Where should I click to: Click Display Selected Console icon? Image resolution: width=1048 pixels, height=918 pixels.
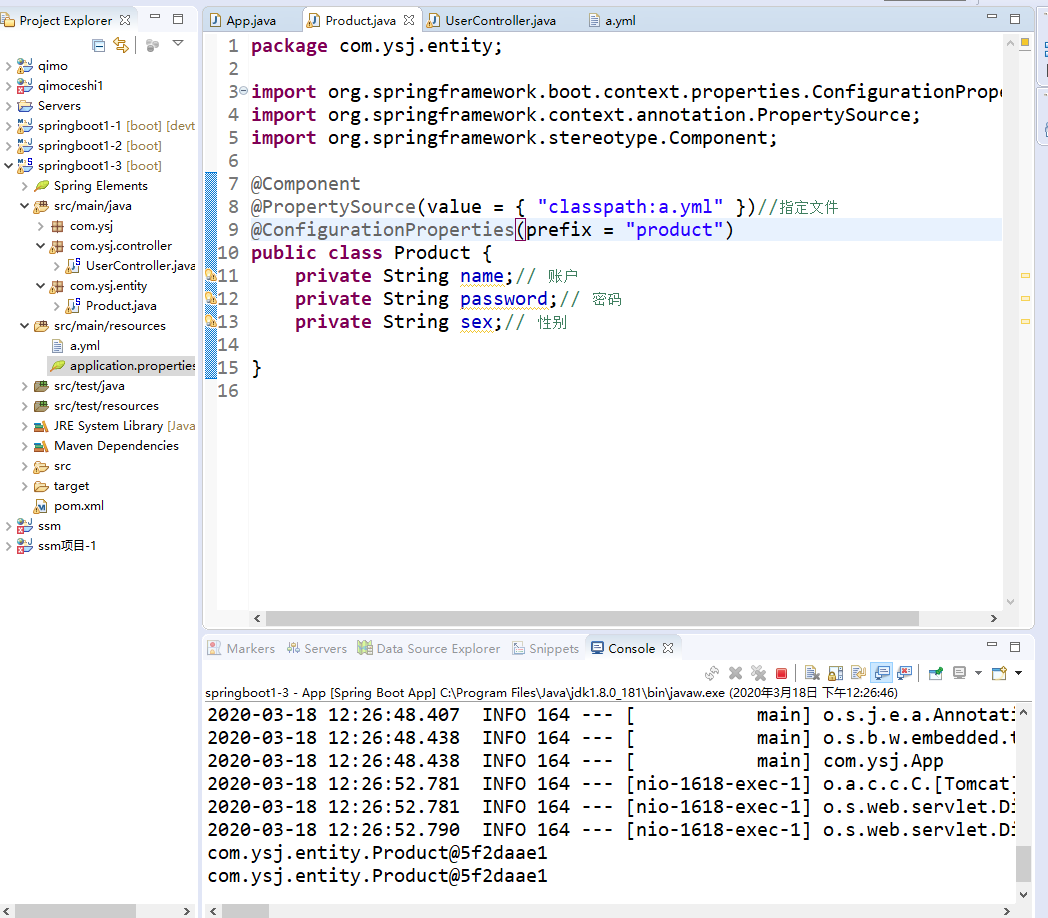[959, 673]
